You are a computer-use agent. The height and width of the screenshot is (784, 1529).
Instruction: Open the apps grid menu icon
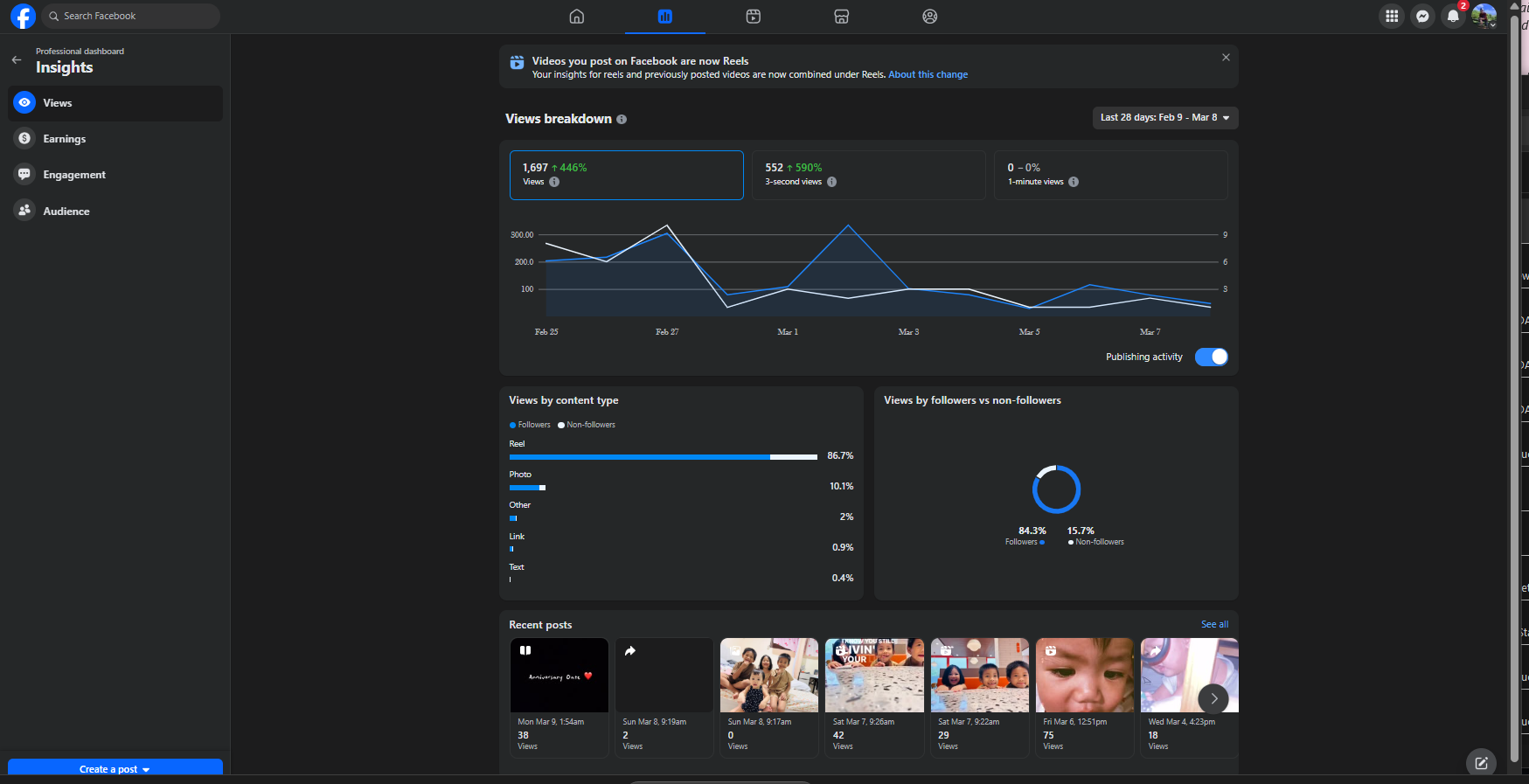click(1392, 17)
